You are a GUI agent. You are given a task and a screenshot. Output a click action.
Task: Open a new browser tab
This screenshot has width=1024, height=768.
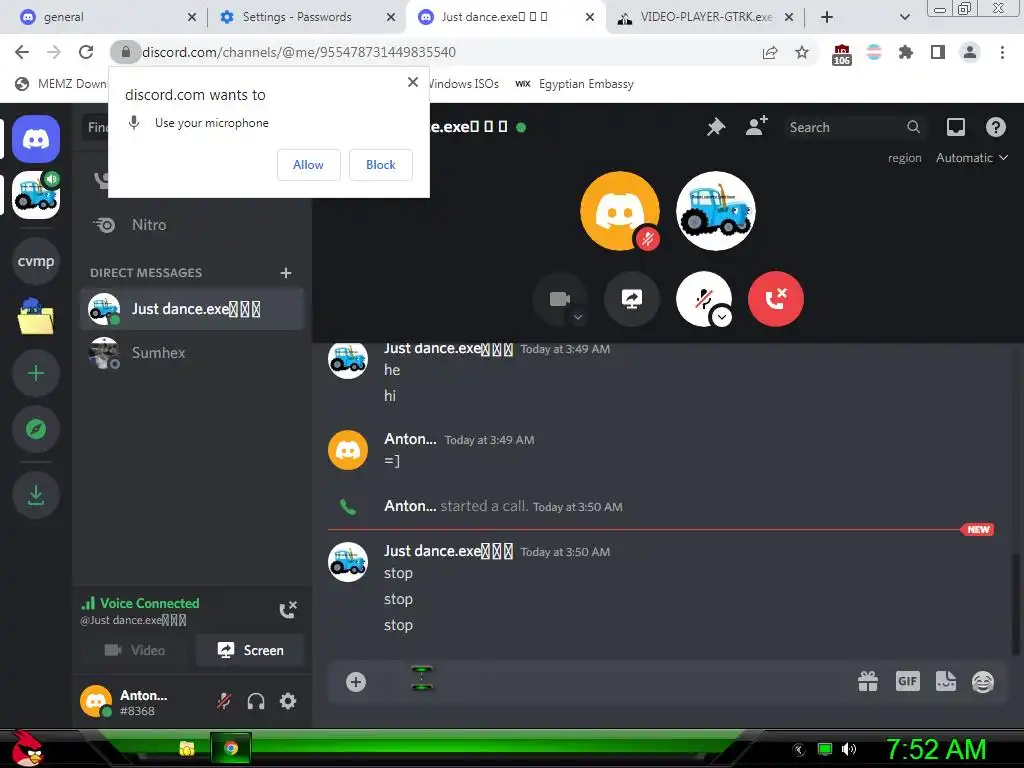(827, 17)
